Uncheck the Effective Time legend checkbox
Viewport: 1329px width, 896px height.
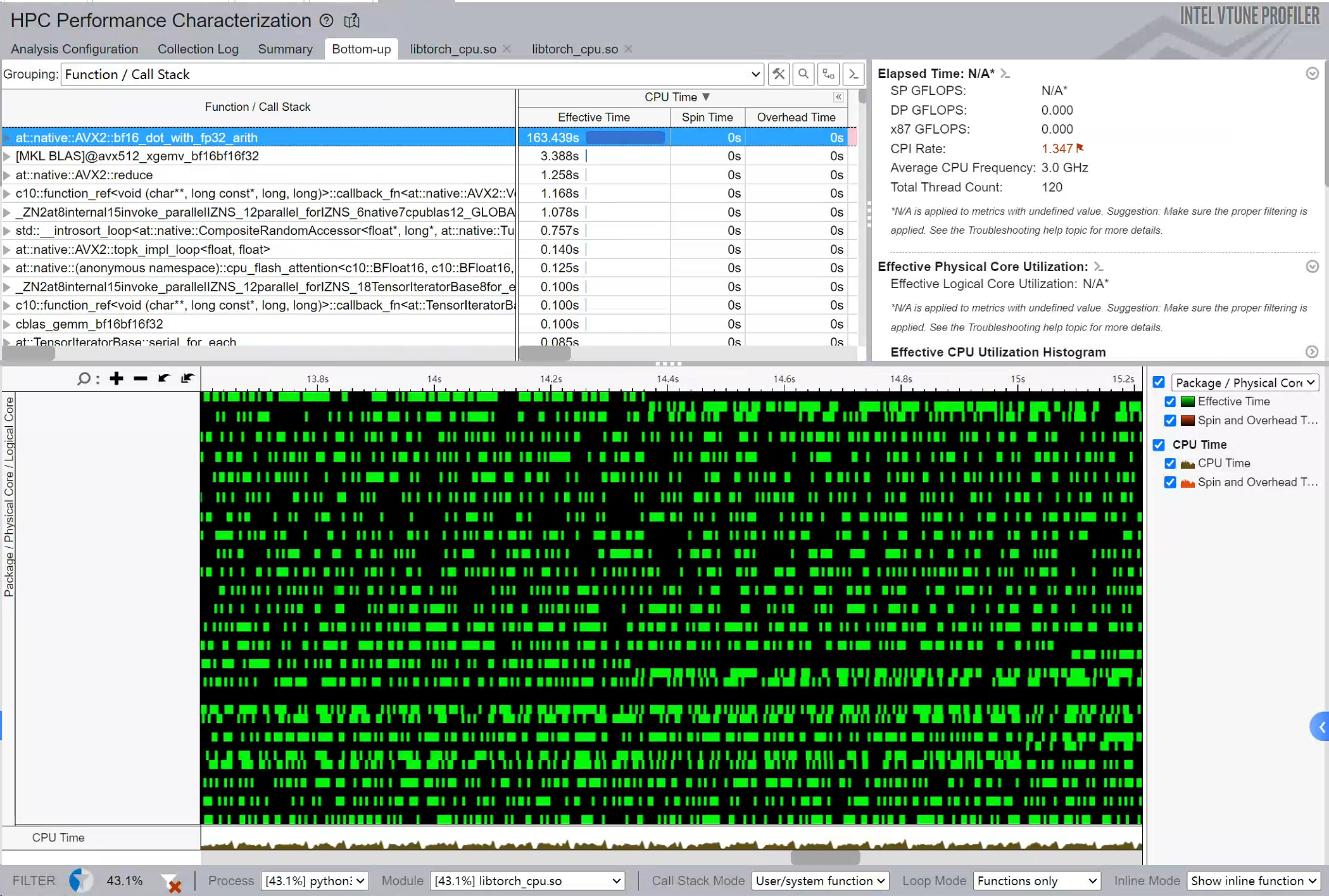(x=1170, y=401)
